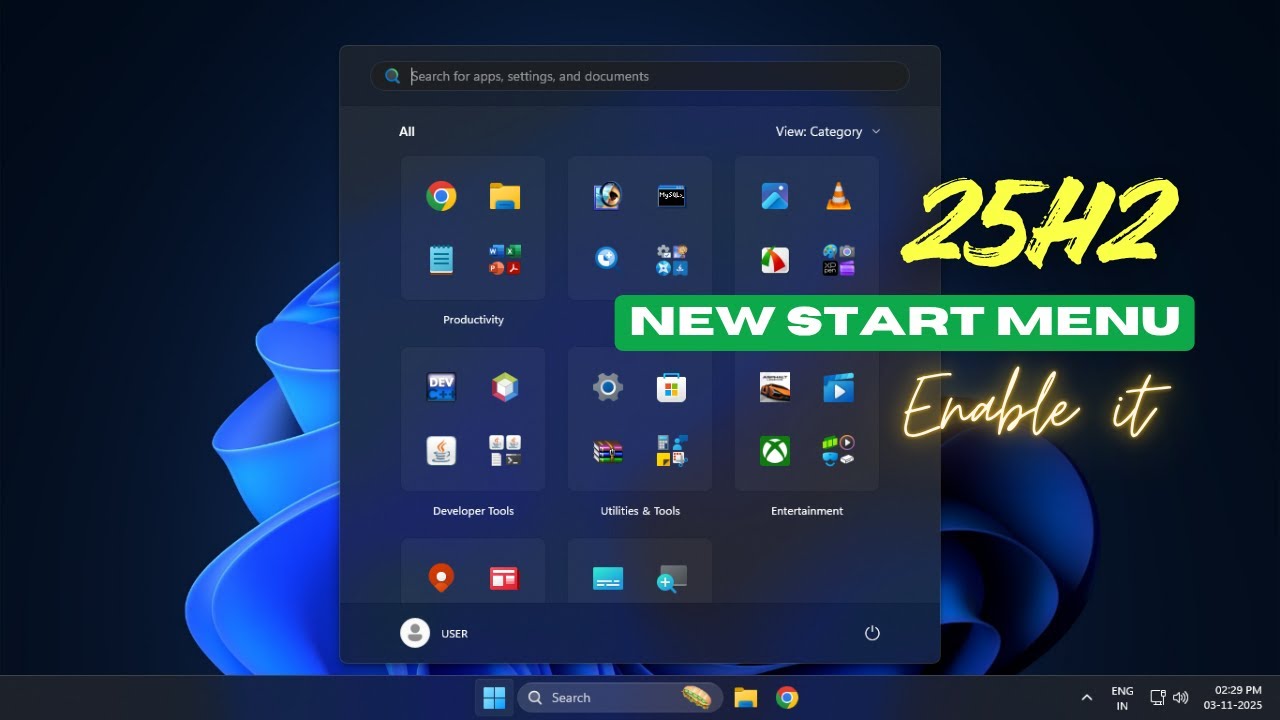Viewport: 1280px width, 720px height.
Task: Open the Magnifier app icon
Action: coord(671,578)
